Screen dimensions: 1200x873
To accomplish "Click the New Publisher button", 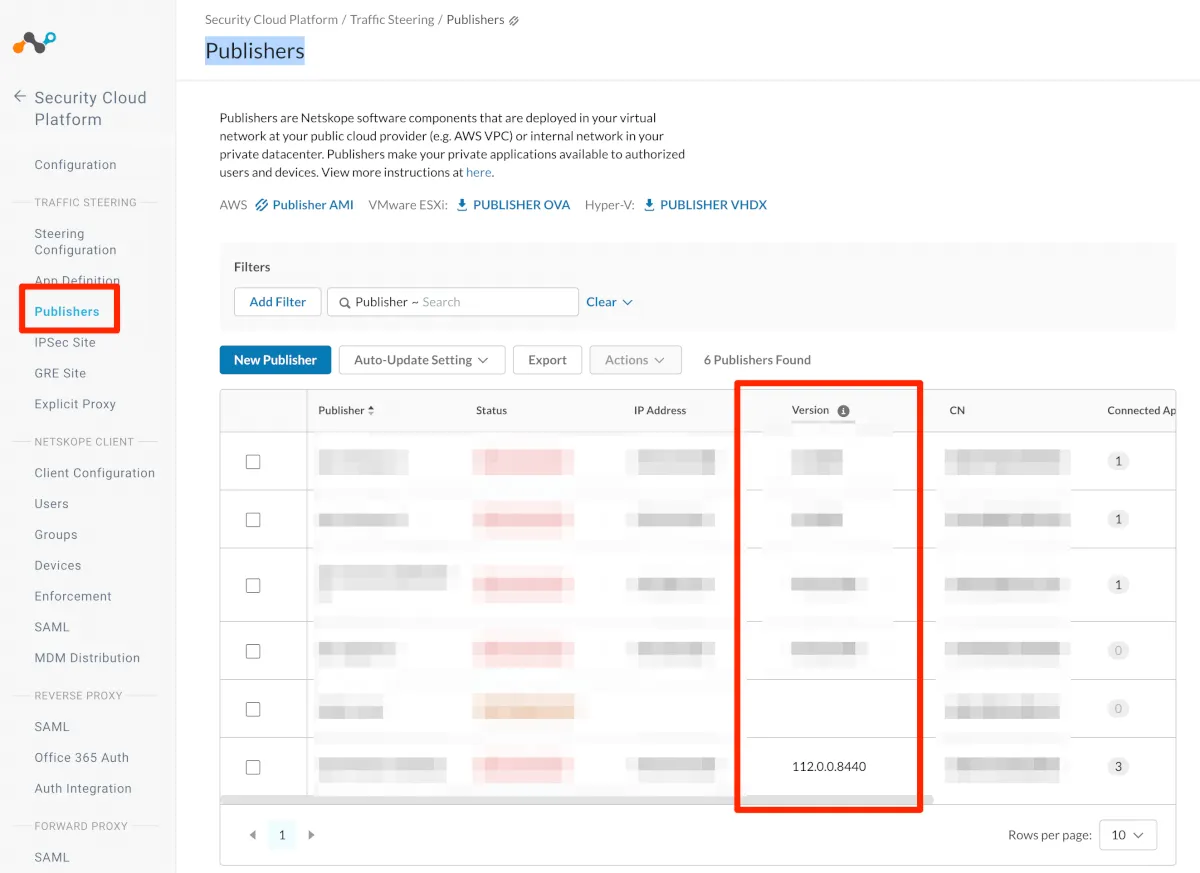I will point(275,360).
